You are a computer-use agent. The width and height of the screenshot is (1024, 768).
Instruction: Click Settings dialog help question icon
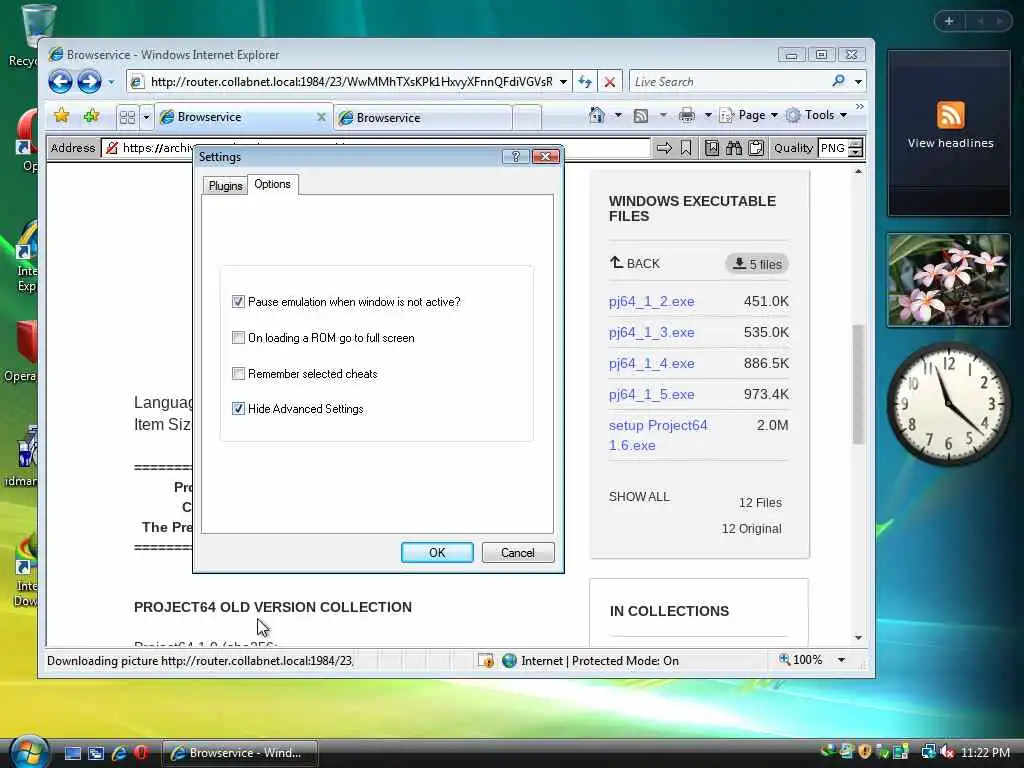tap(516, 157)
